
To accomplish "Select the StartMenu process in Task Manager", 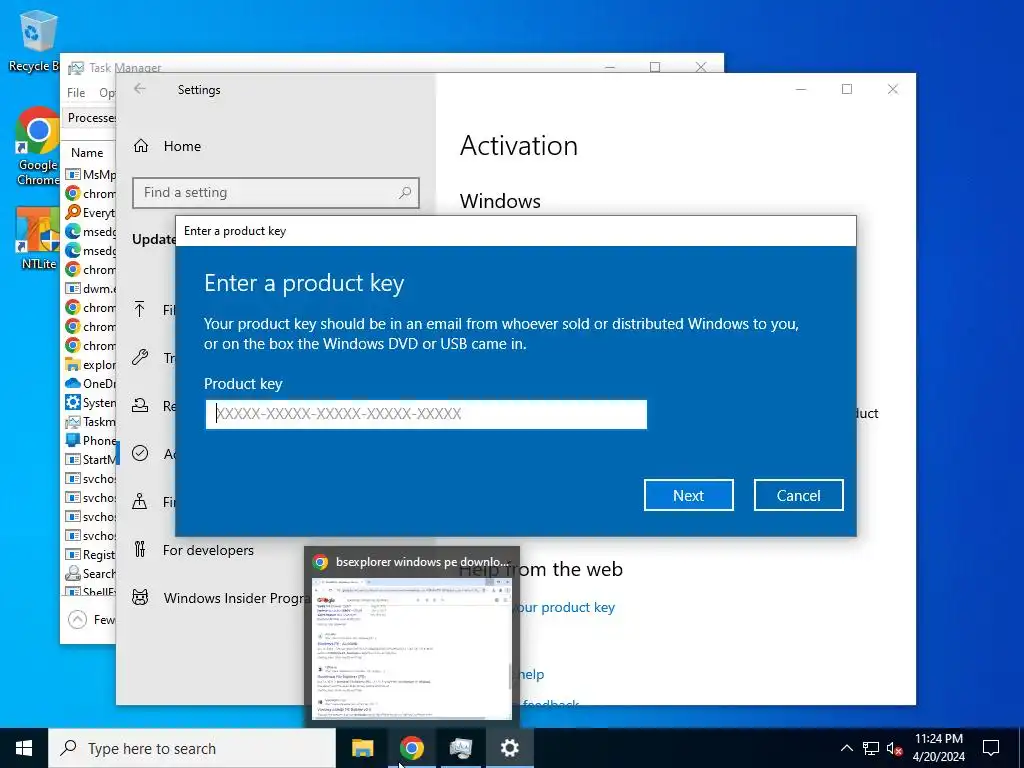I will point(90,459).
